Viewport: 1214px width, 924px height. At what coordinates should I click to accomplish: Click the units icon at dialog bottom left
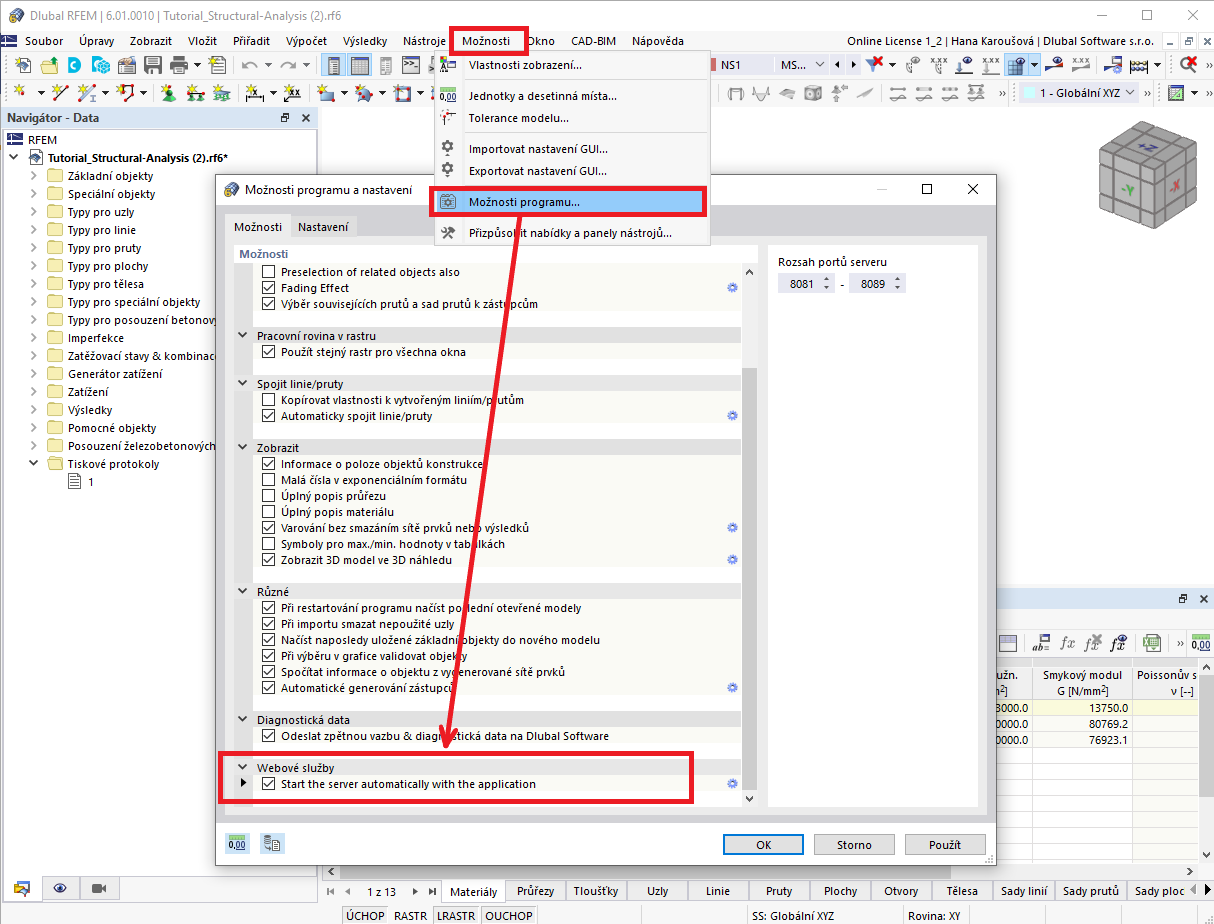237,843
